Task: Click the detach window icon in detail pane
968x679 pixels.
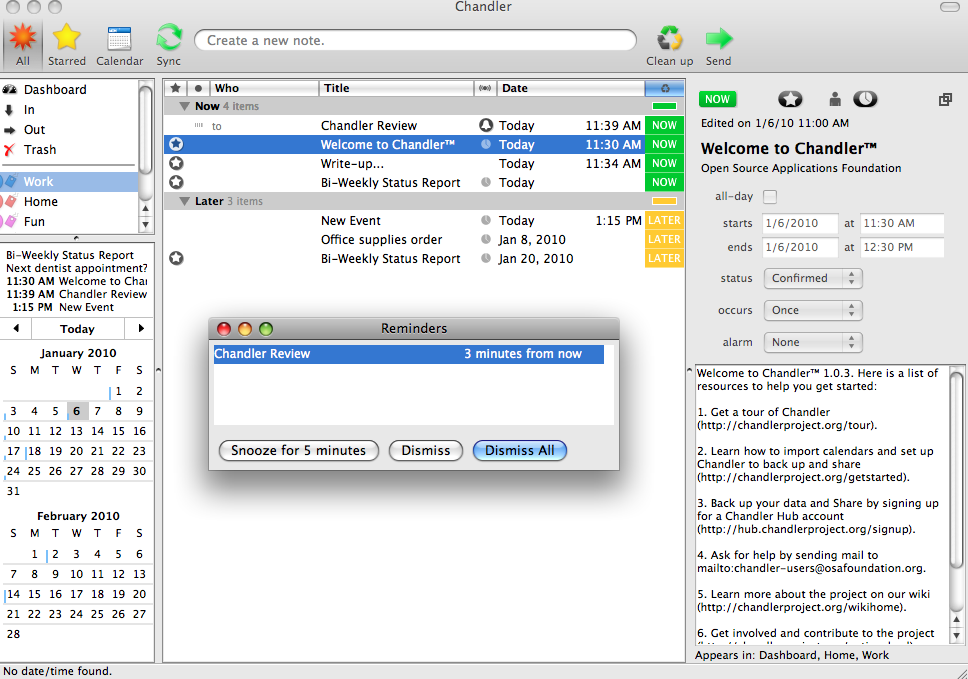Action: tap(945, 99)
